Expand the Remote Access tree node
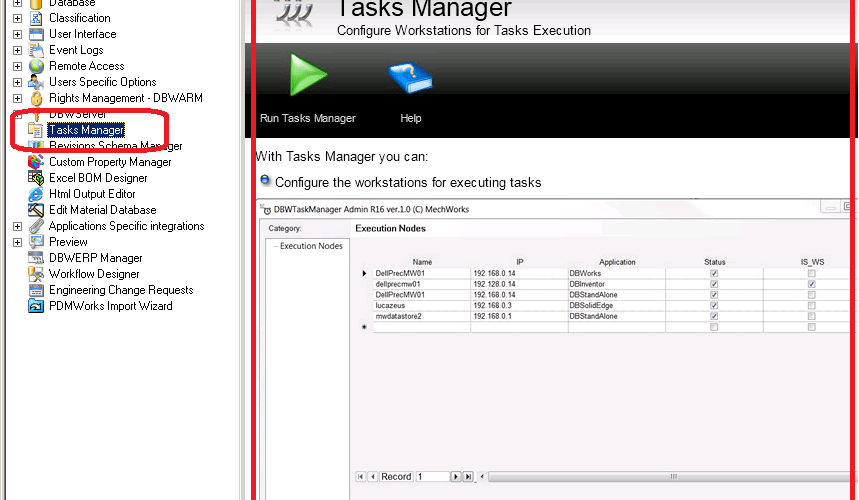Viewport: 859px width, 500px height. (x=18, y=66)
